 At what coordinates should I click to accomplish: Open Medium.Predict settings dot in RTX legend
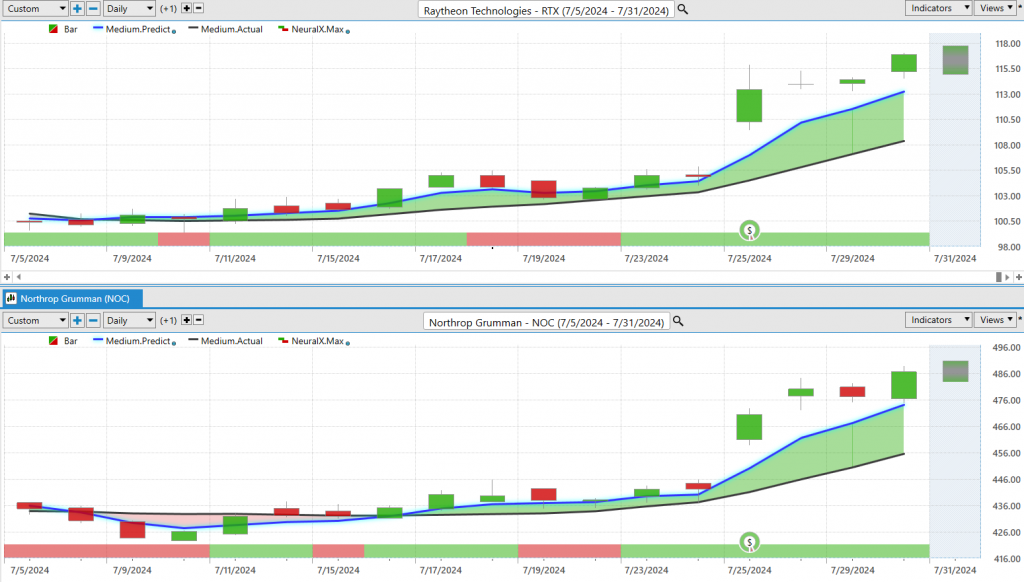(174, 31)
